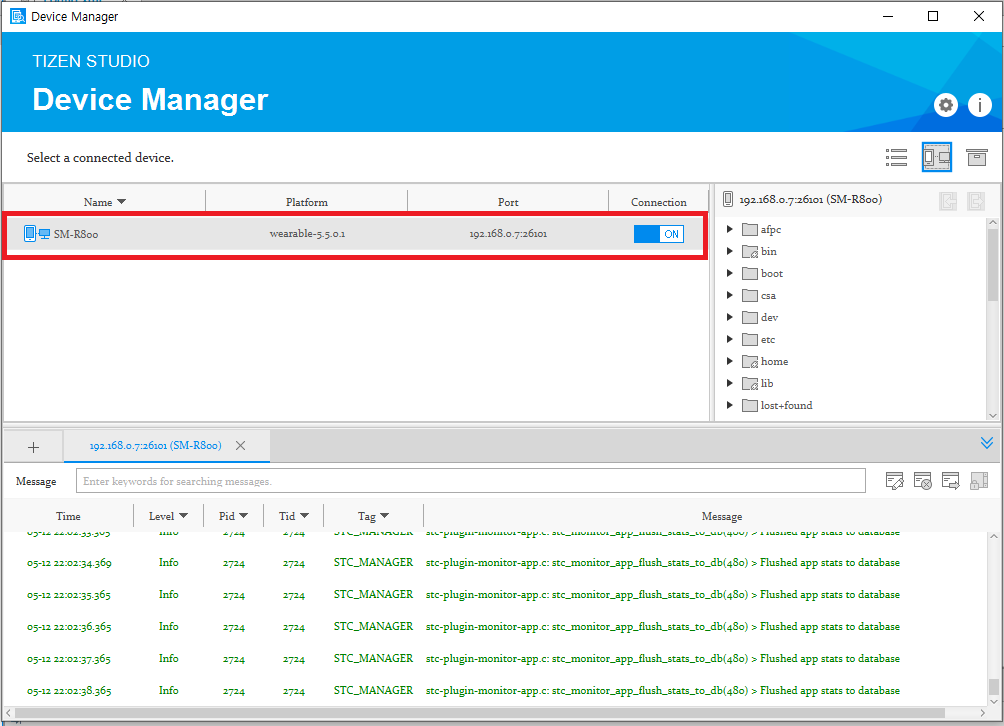Select the SM-R800 device row name
This screenshot has height=726, width=1004.
pyautogui.click(x=76, y=234)
